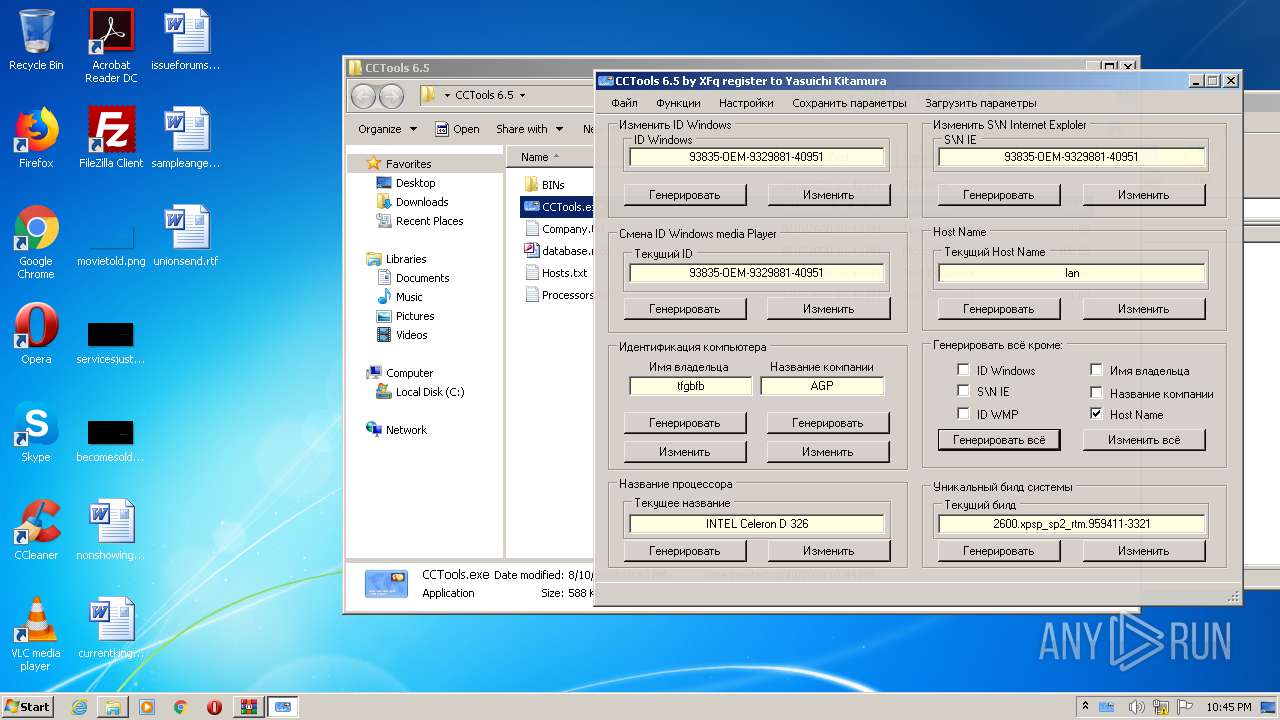Screen dimensions: 1280x720
Task: Launch Acrobat Reader DC from desktop
Action: [x=111, y=45]
